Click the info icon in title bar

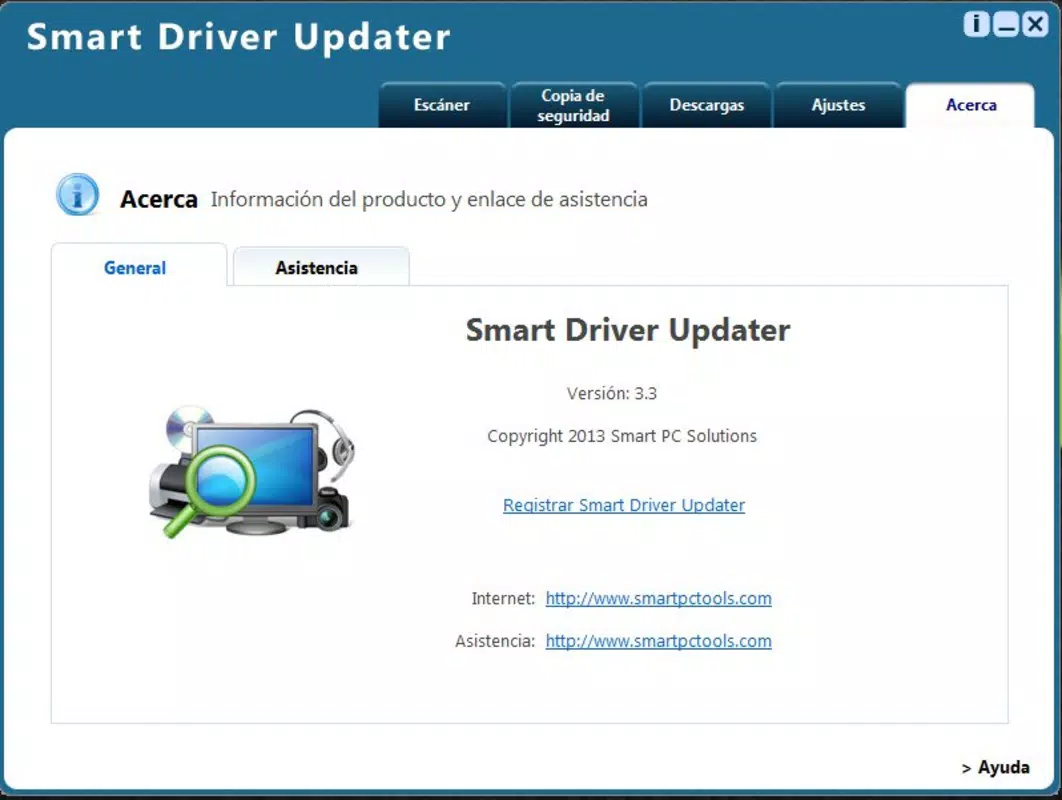pos(976,24)
